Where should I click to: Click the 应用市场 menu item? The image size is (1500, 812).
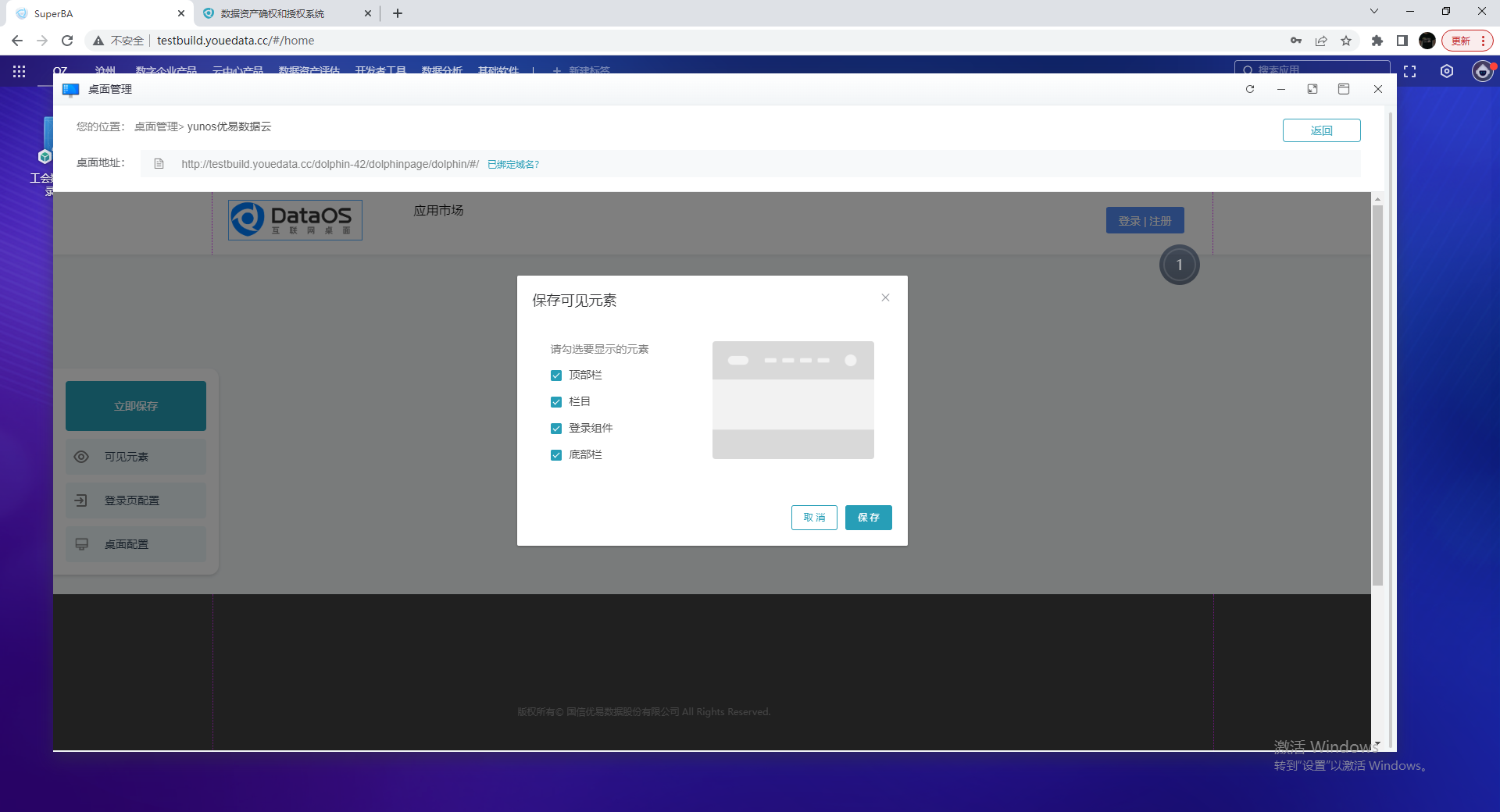point(438,211)
